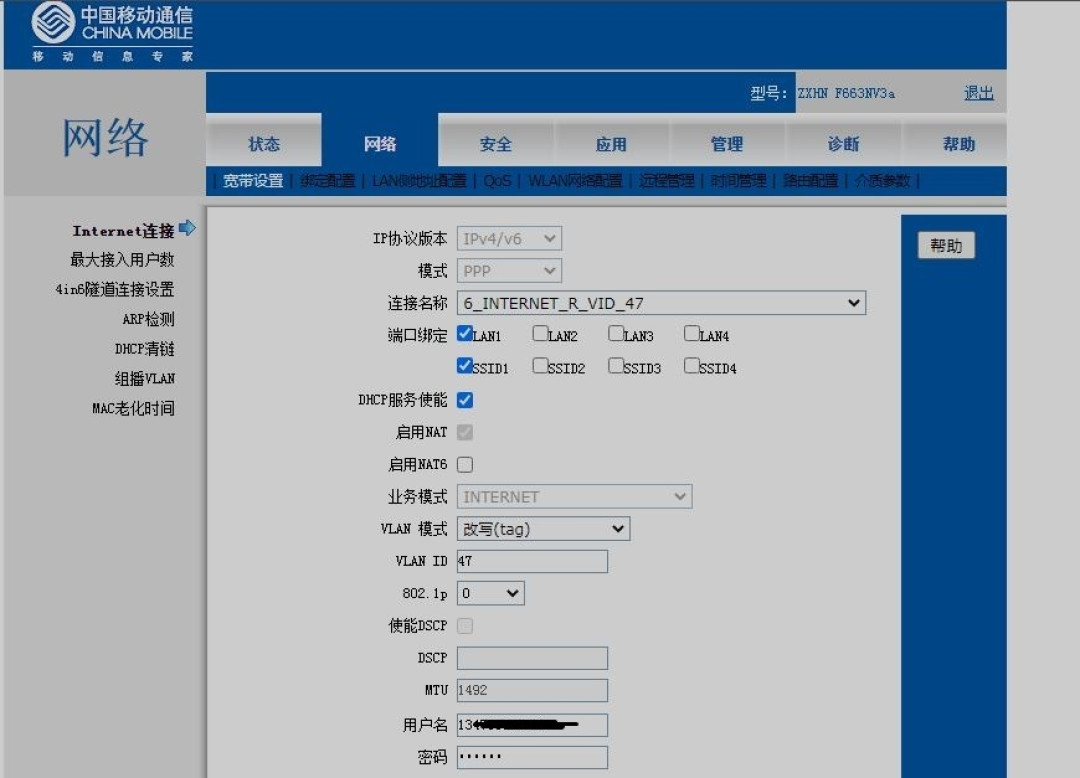Open 最大接入用户数 in the sidebar
The width and height of the screenshot is (1080, 778).
(x=122, y=260)
